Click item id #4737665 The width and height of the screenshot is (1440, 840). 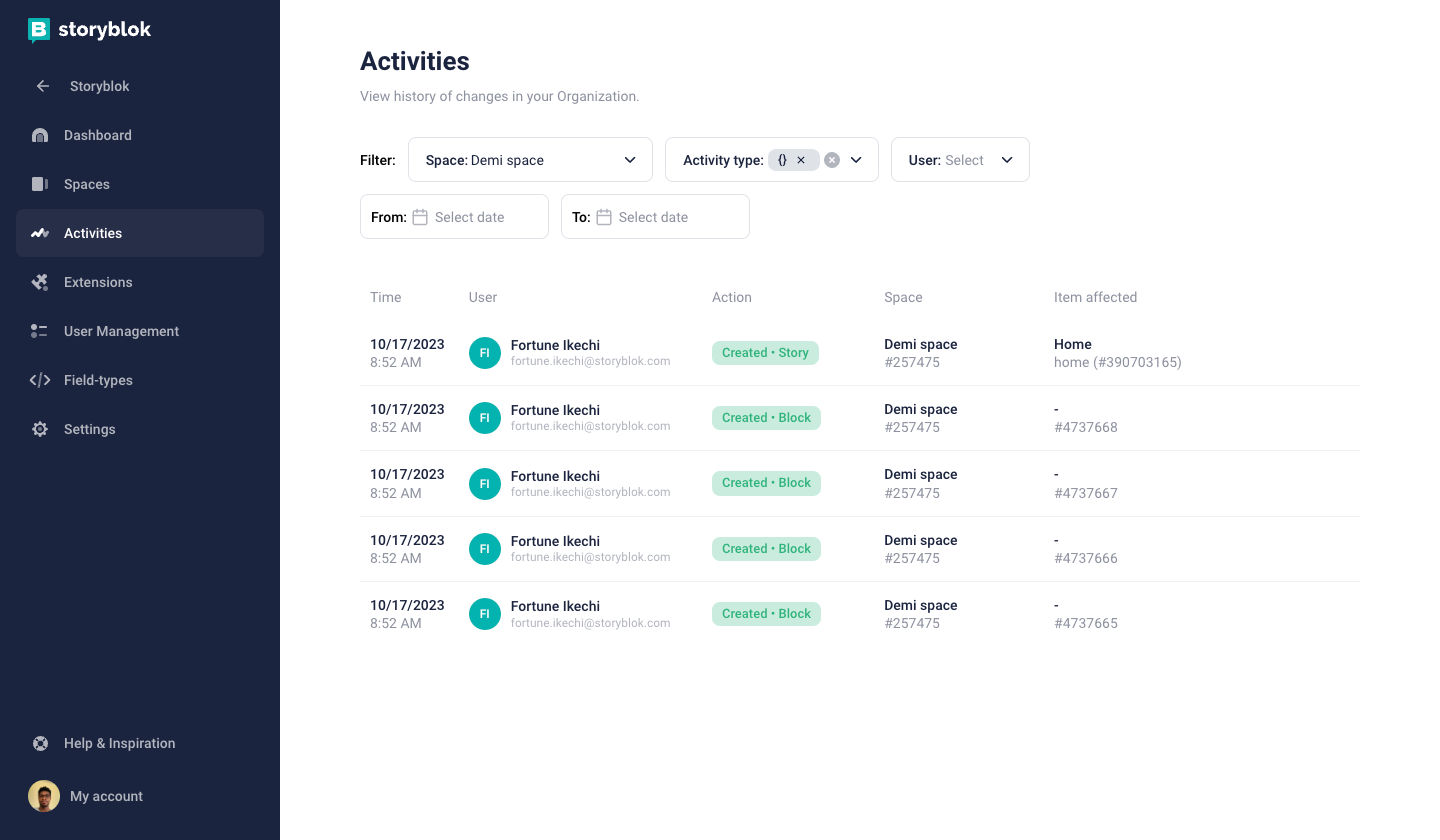(x=1086, y=623)
